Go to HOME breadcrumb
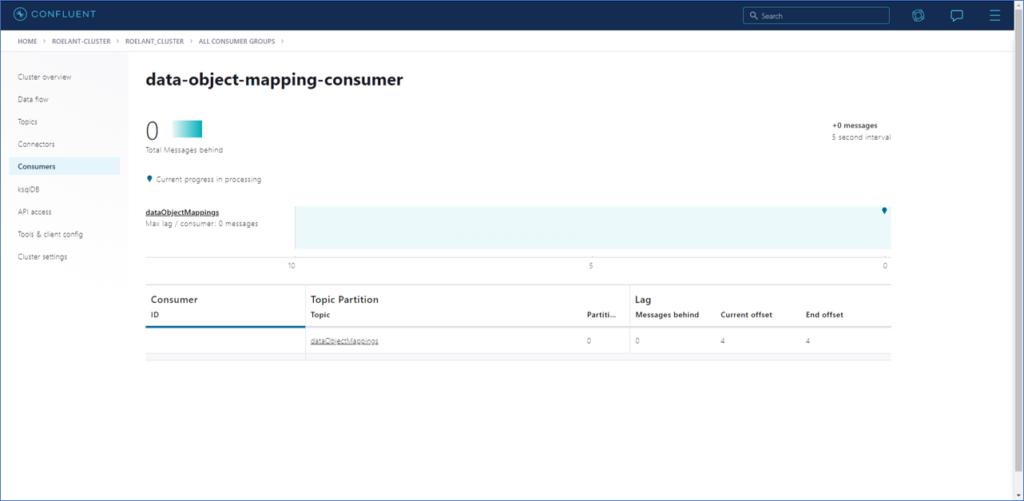The height and width of the screenshot is (501, 1024). (x=27, y=41)
